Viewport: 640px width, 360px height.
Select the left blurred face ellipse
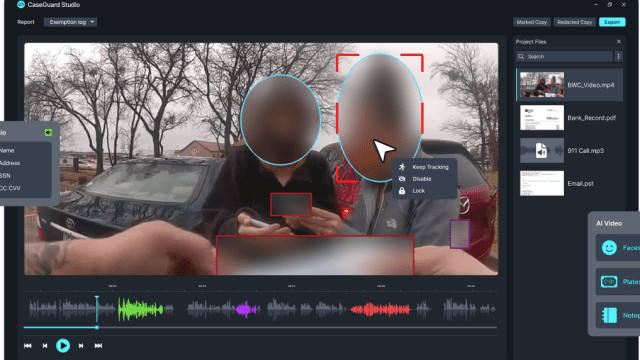(280, 120)
